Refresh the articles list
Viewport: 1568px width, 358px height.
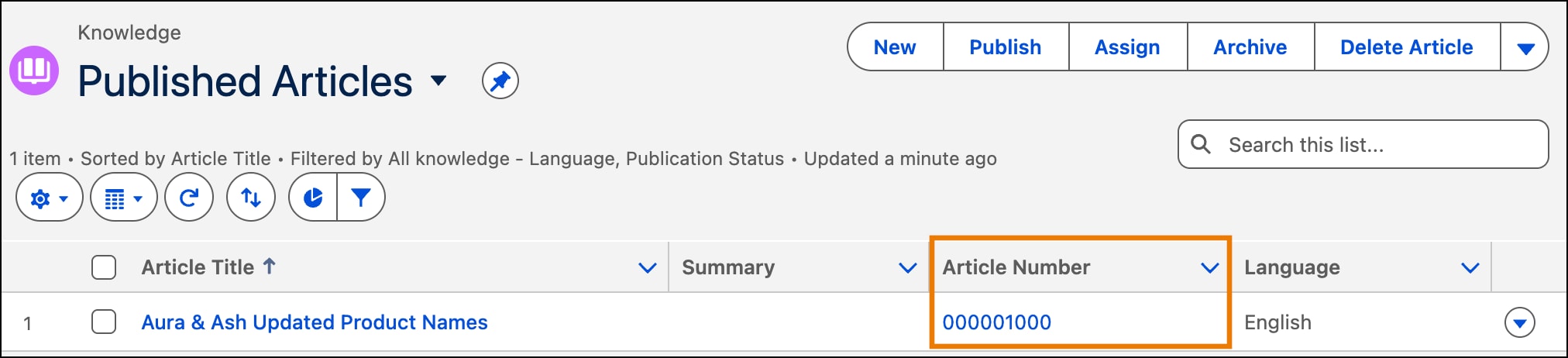pos(189,198)
